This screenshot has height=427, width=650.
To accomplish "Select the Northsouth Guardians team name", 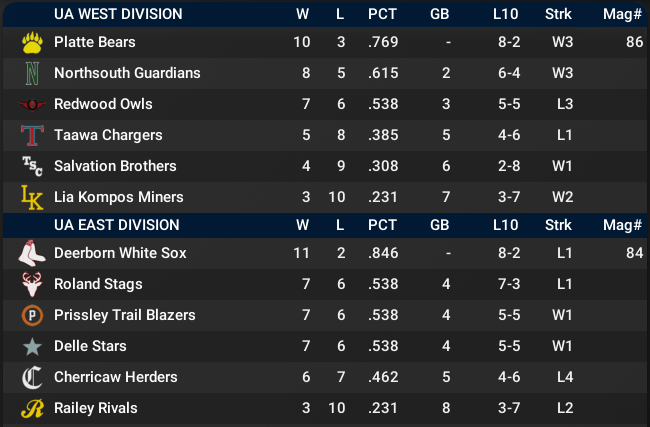I will pos(127,74).
